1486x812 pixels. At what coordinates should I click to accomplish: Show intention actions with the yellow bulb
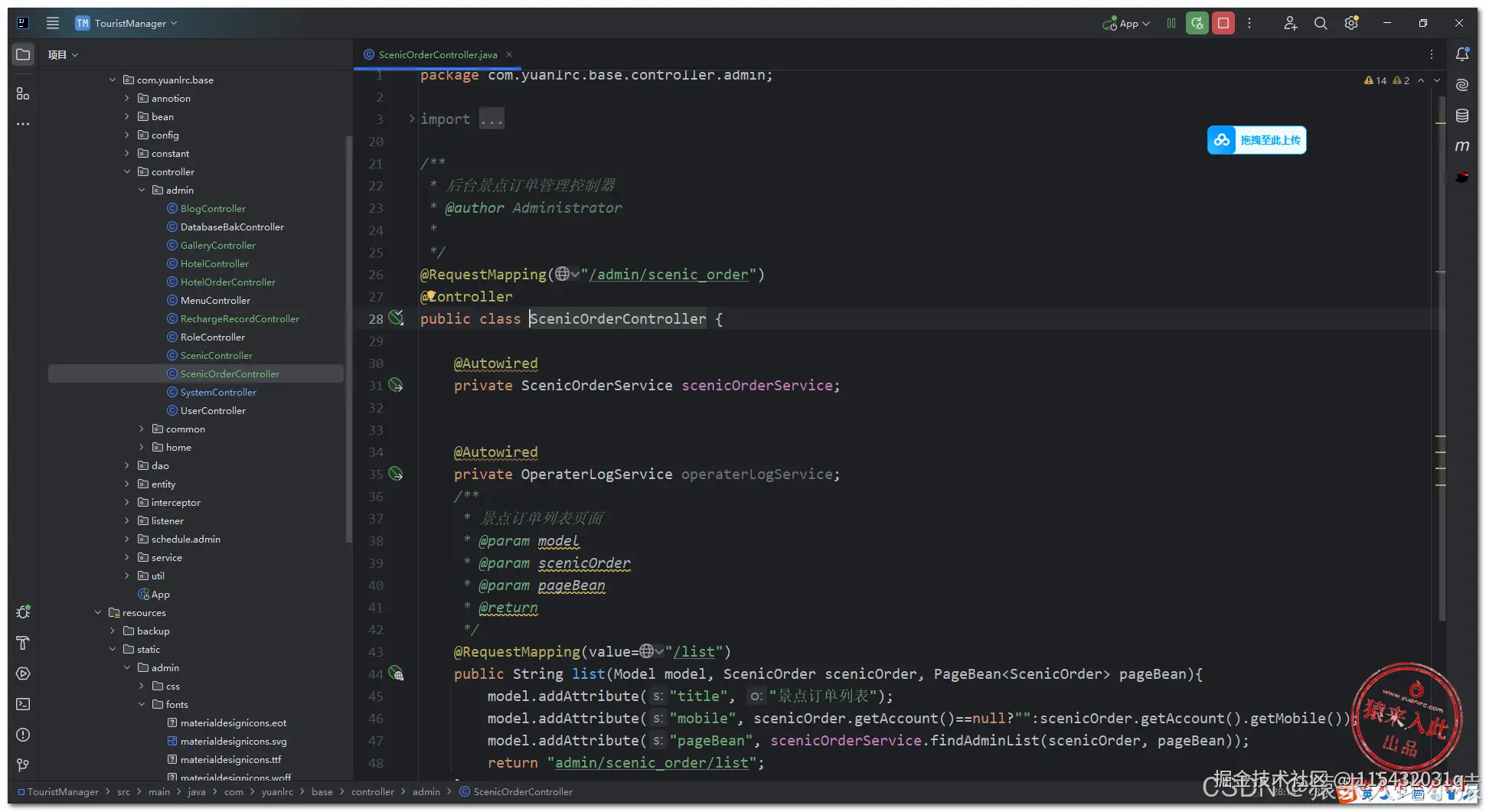431,295
